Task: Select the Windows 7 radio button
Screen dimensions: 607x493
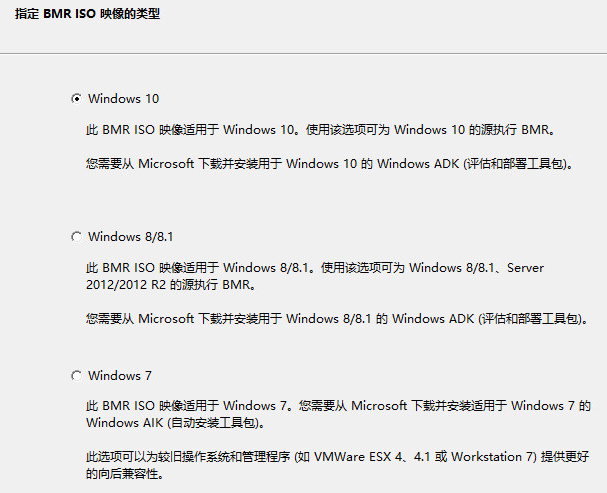Action: (x=76, y=376)
